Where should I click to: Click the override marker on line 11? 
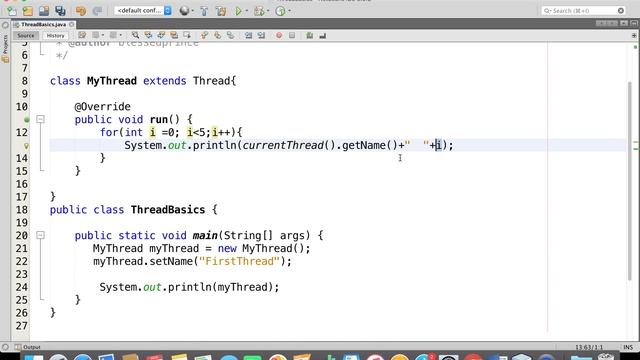(x=27, y=120)
